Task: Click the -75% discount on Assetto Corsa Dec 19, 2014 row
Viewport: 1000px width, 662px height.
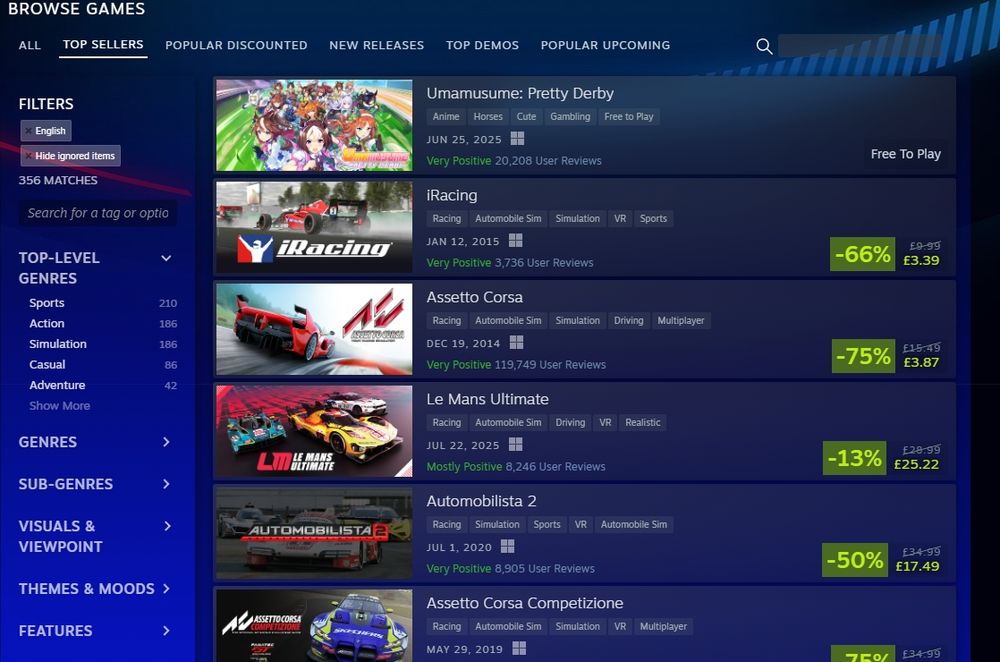Action: (x=863, y=356)
